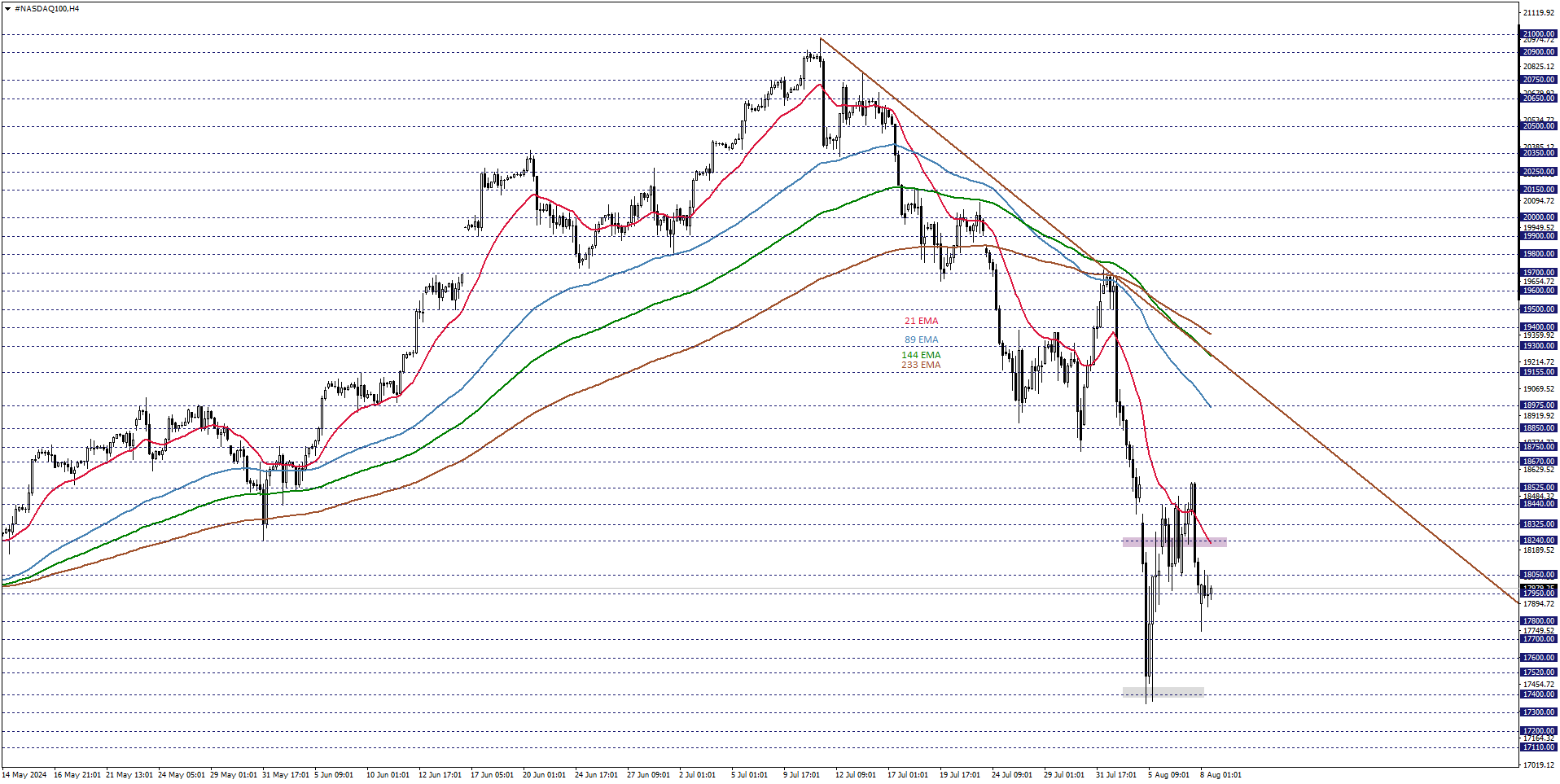Click the 17520.00 price level label
Viewport: 1560px width, 784px height.
(1539, 672)
